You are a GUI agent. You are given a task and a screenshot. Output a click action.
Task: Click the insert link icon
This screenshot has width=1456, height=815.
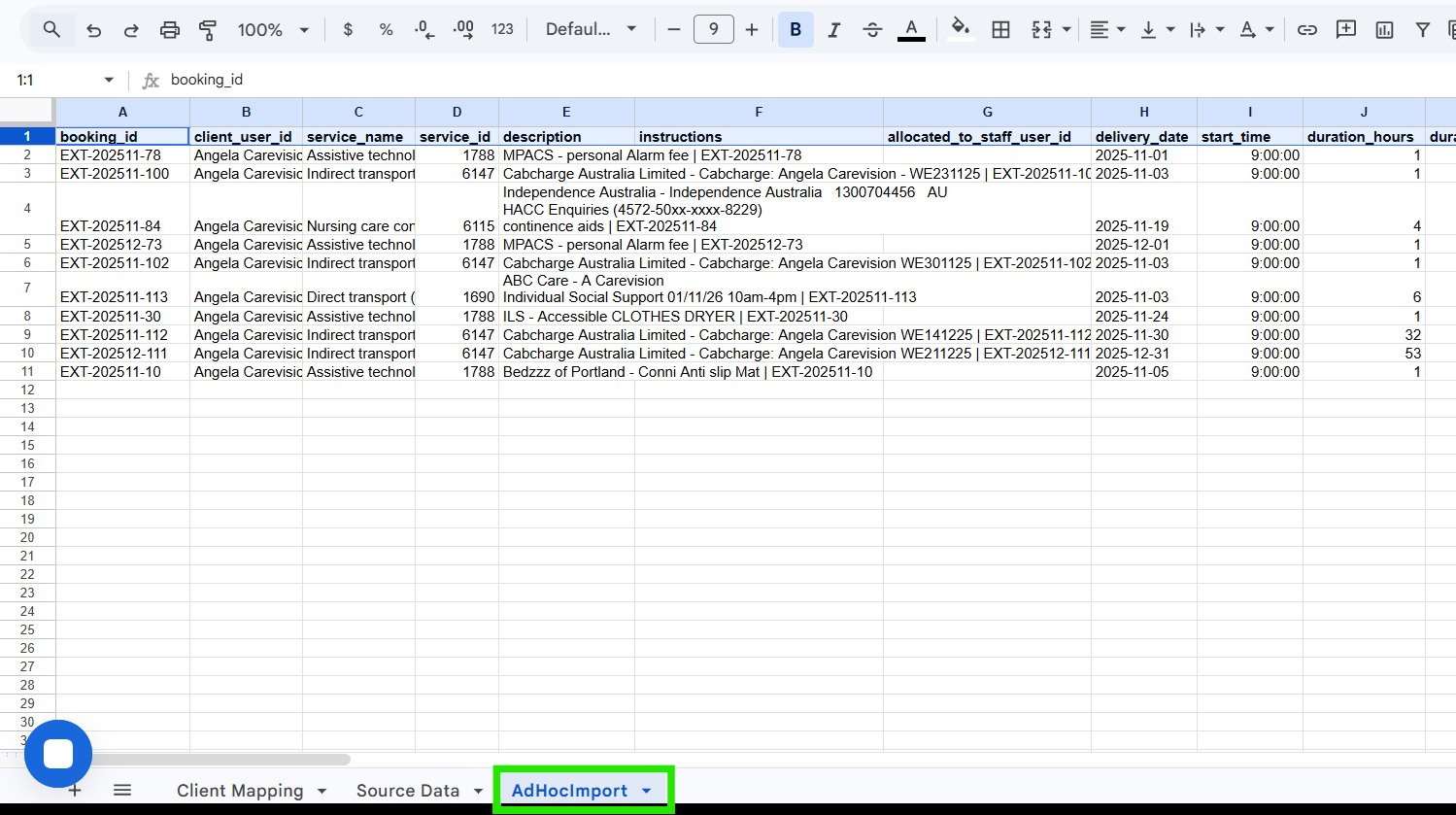(1307, 30)
